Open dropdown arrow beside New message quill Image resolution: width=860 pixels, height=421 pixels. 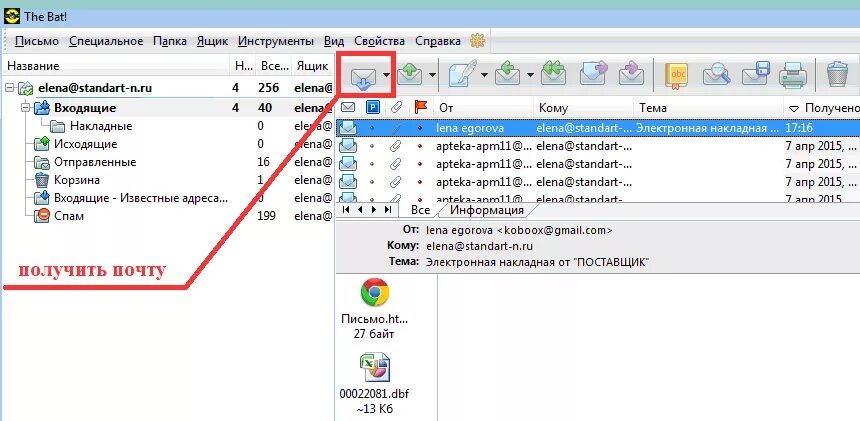point(484,74)
